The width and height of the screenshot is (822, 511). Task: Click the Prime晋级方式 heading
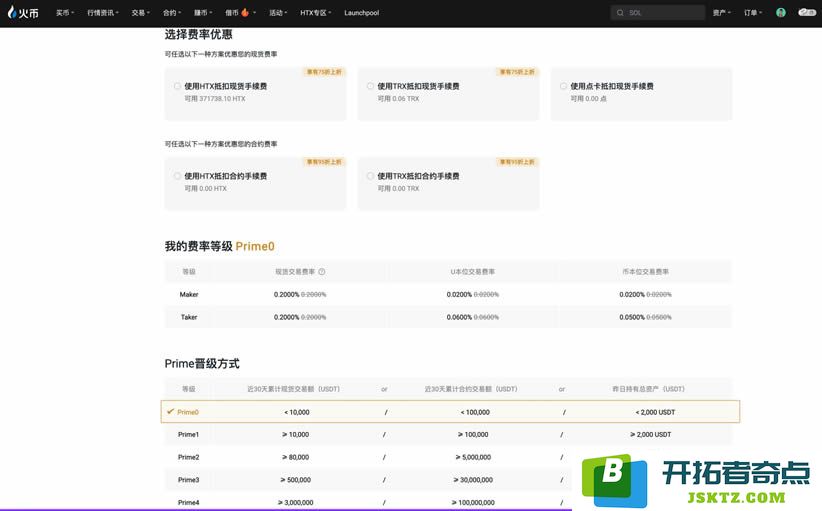(202, 364)
